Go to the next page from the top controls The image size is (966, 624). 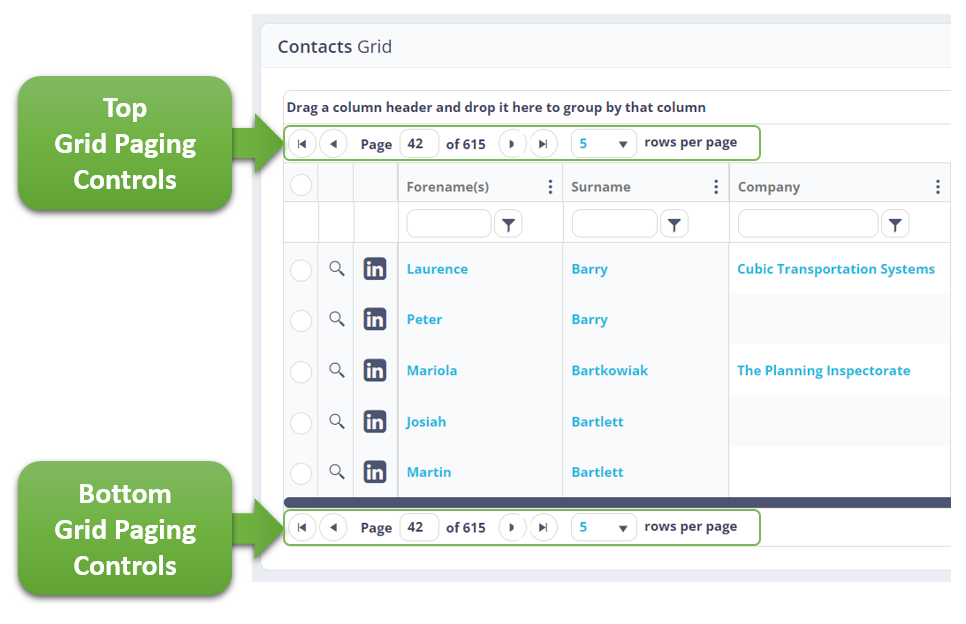point(512,143)
